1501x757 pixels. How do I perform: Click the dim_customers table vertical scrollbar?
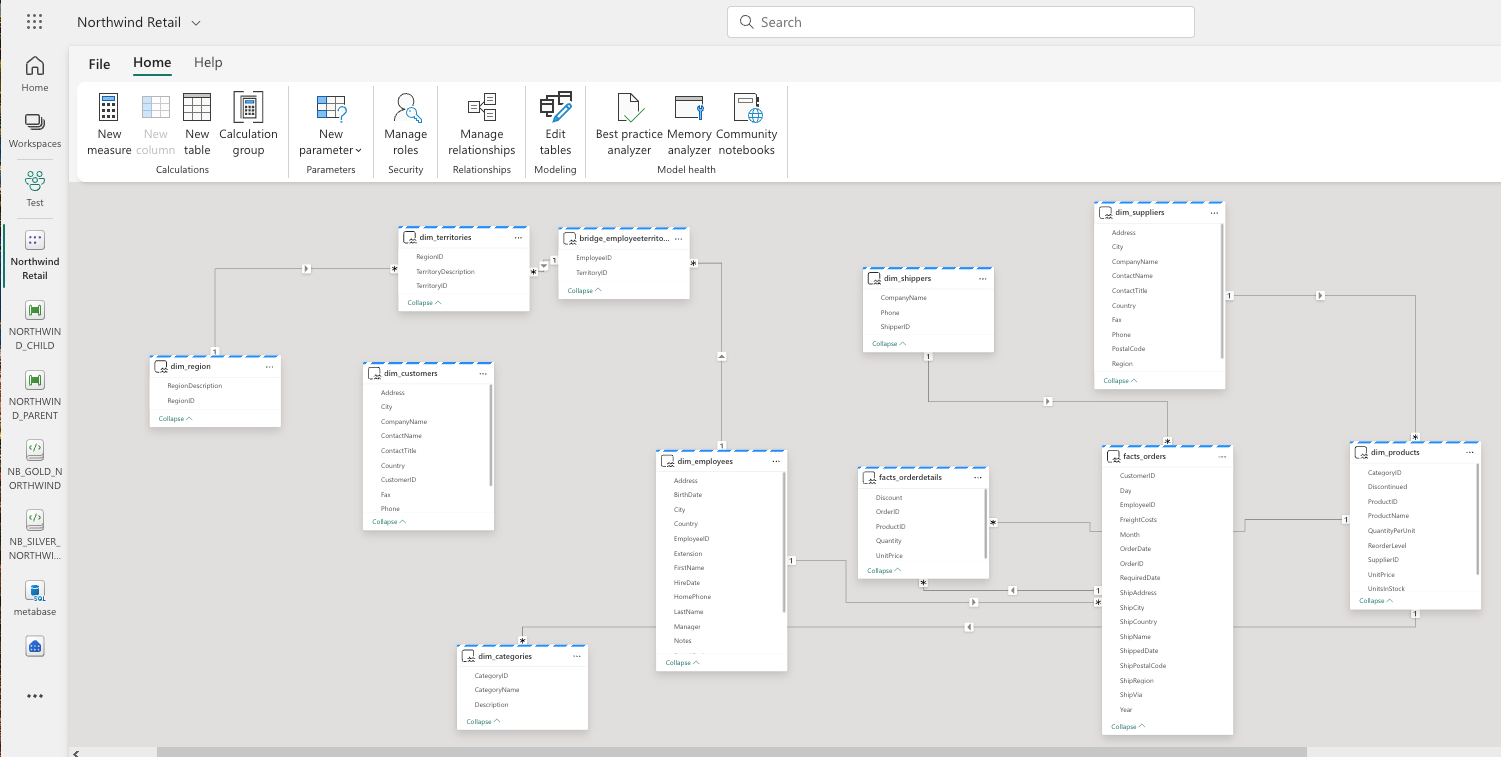(491, 436)
